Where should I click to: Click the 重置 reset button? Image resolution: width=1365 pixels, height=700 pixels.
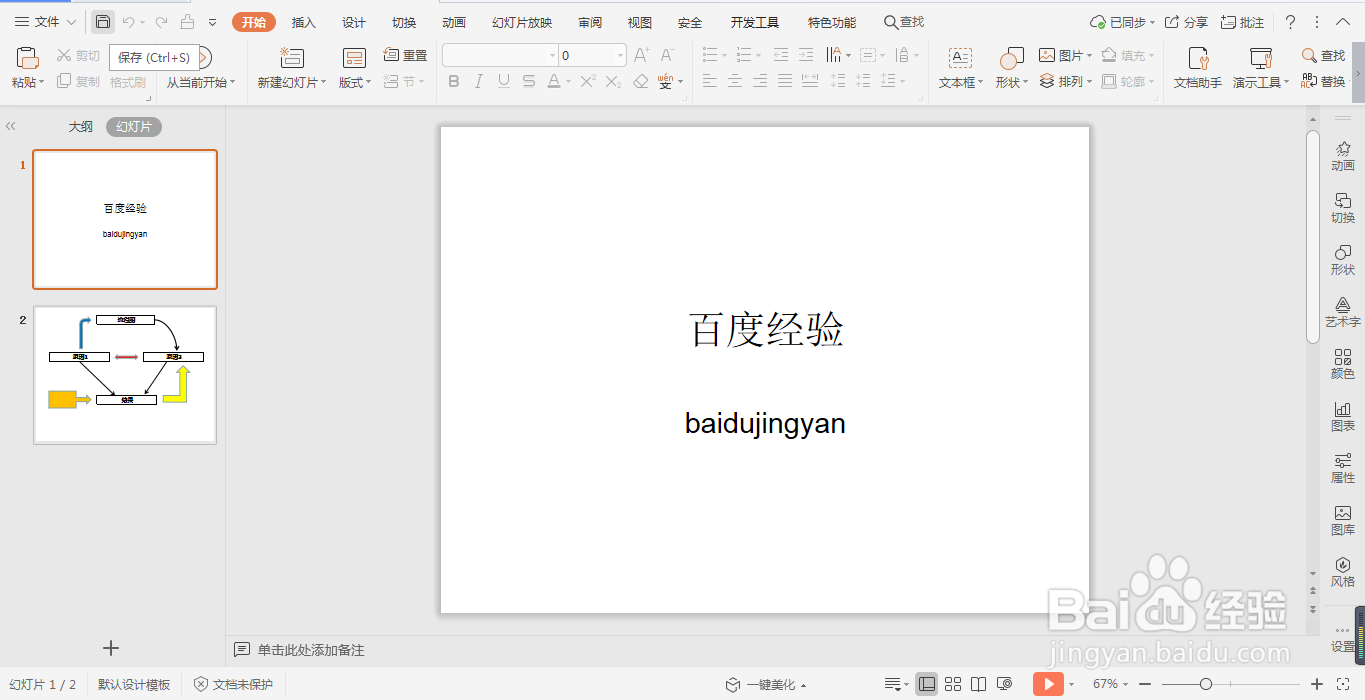[x=405, y=55]
